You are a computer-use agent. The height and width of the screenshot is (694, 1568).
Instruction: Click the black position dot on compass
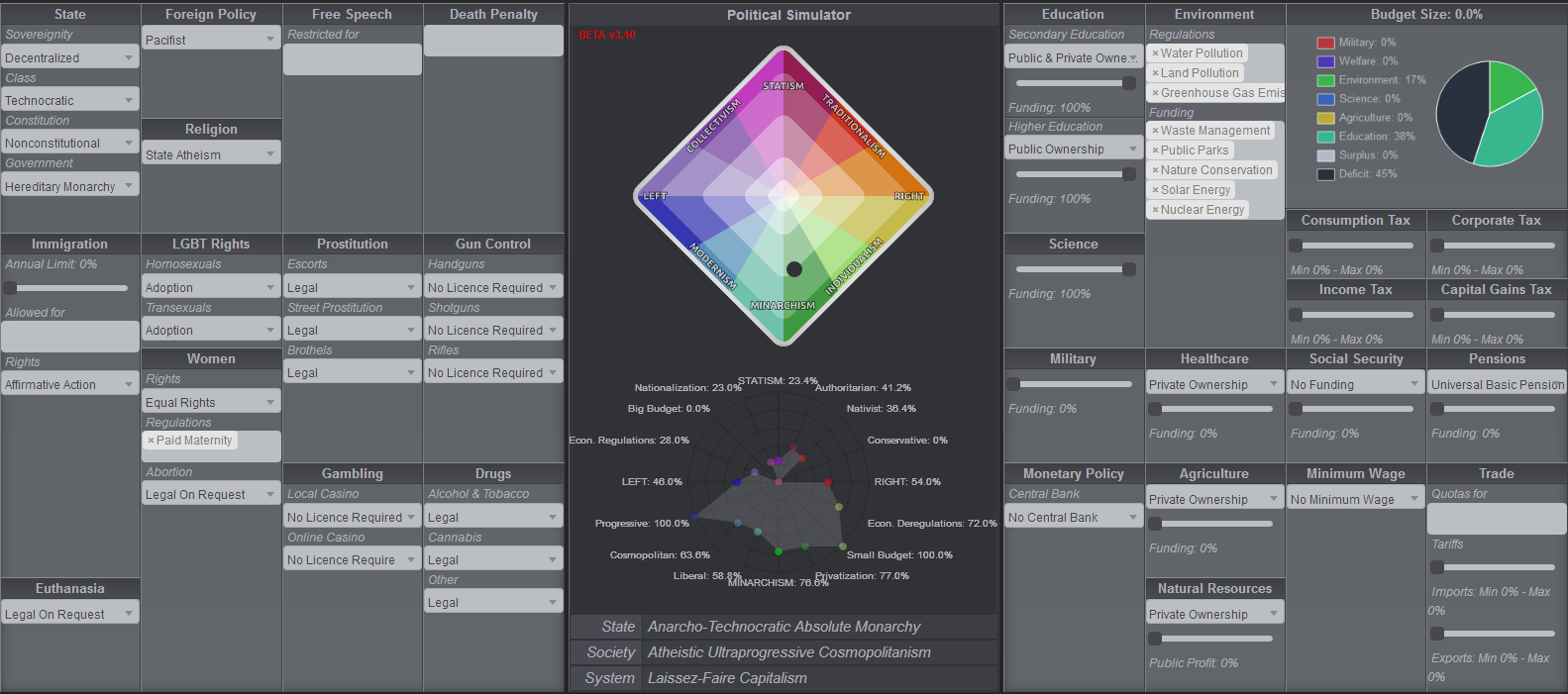click(794, 269)
